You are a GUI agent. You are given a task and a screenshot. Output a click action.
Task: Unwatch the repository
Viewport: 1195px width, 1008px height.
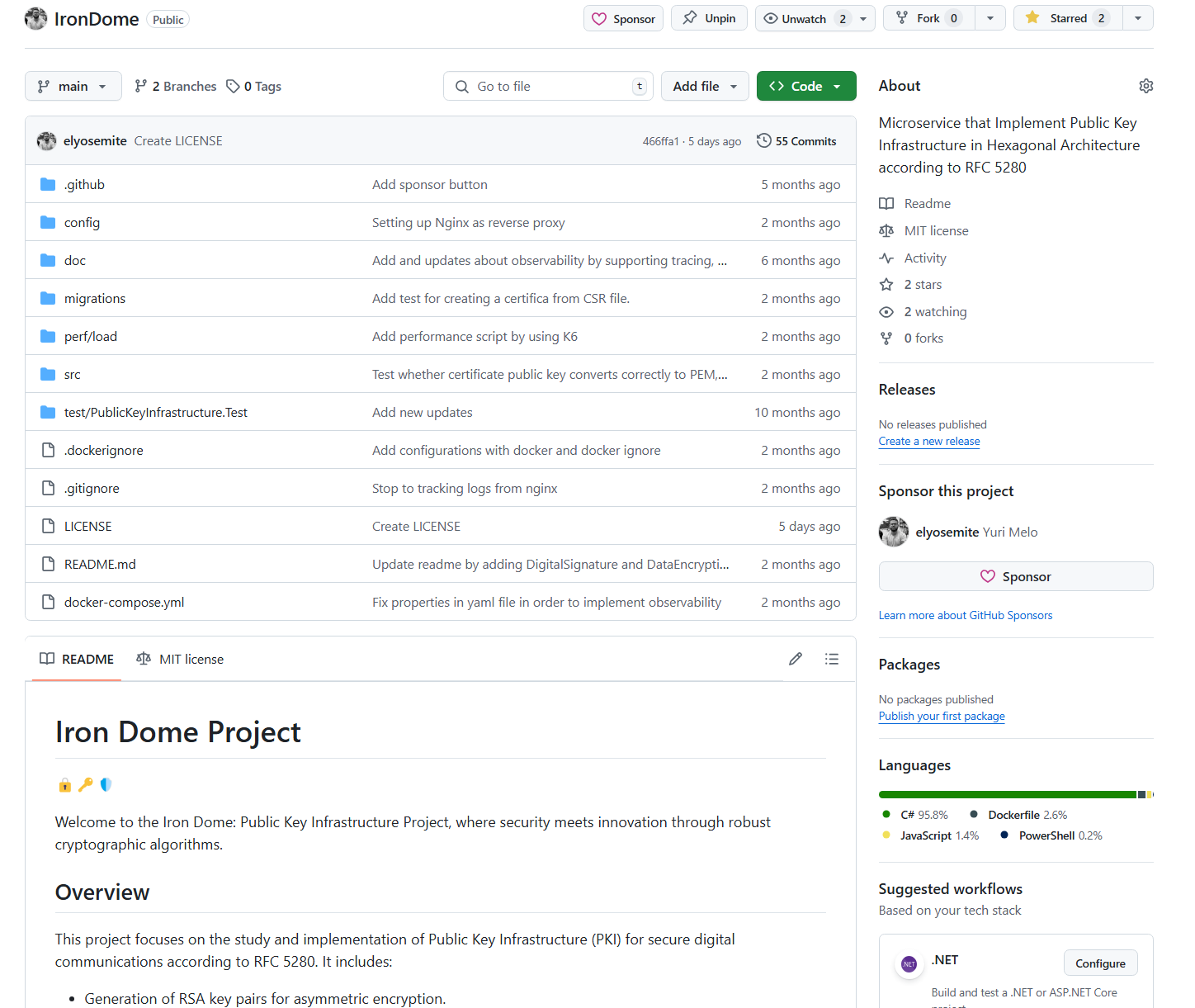coord(799,17)
